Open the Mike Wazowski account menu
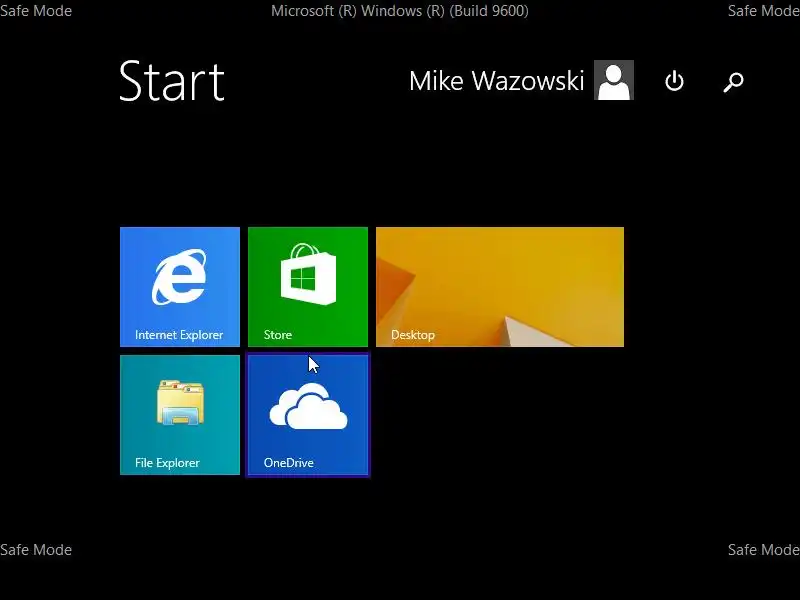The height and width of the screenshot is (600, 800). (496, 81)
